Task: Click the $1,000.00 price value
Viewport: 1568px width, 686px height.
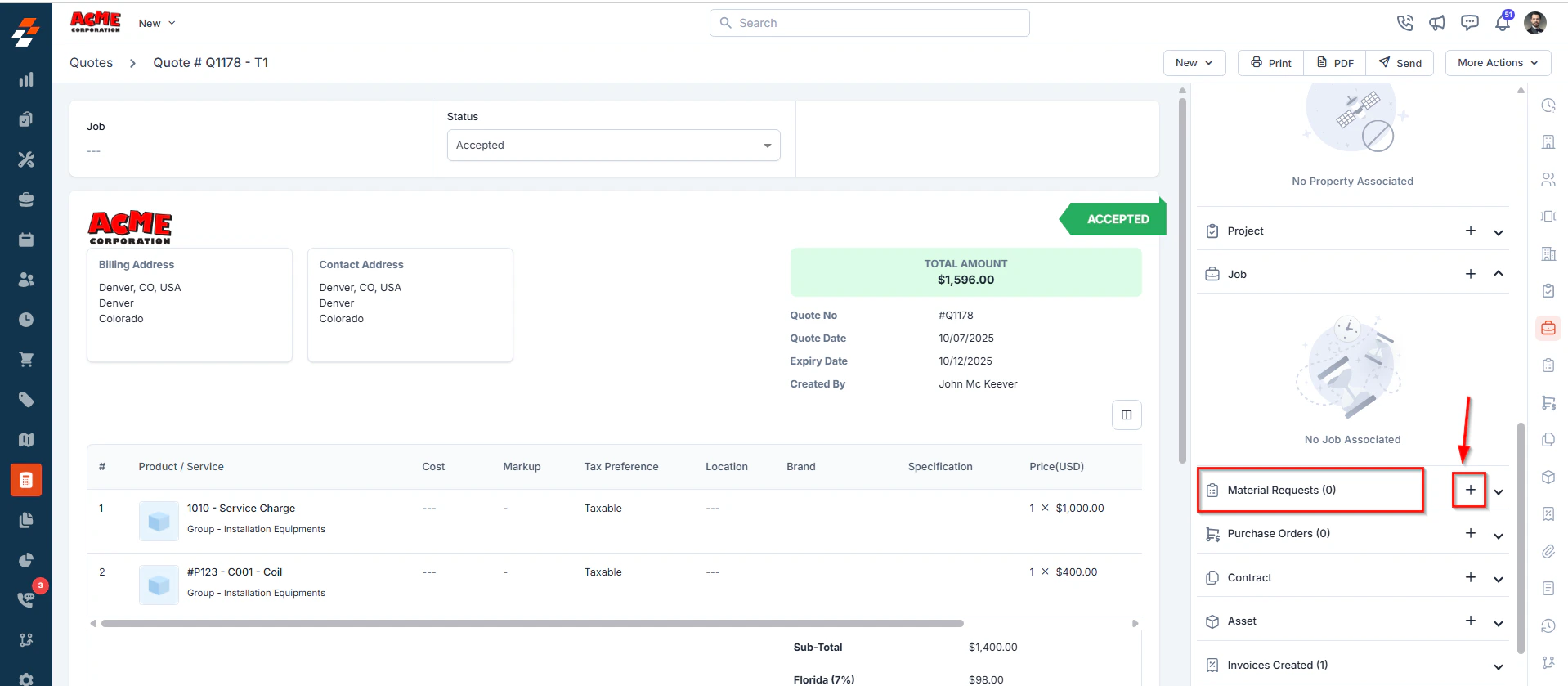Action: click(x=1080, y=508)
